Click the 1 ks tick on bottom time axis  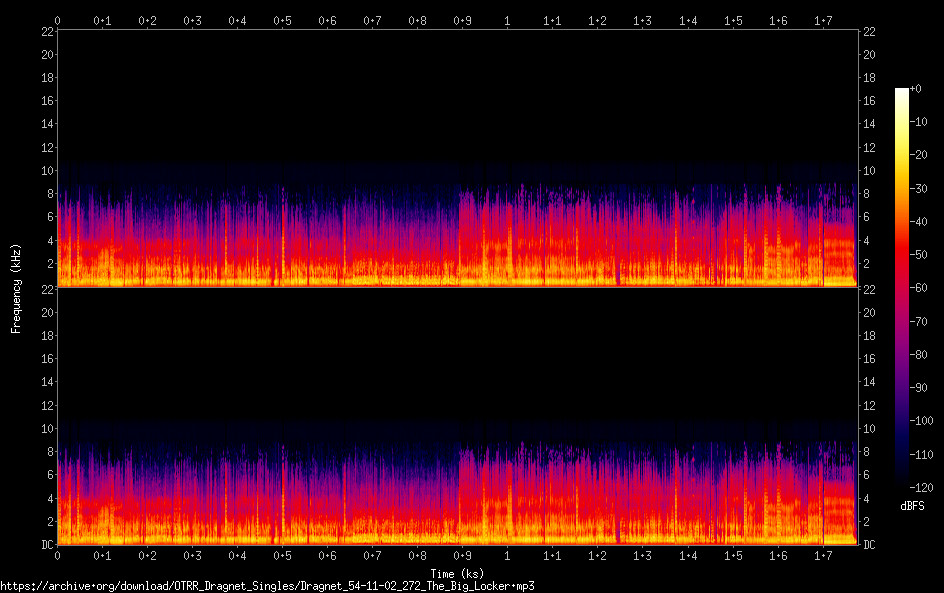pos(507,555)
